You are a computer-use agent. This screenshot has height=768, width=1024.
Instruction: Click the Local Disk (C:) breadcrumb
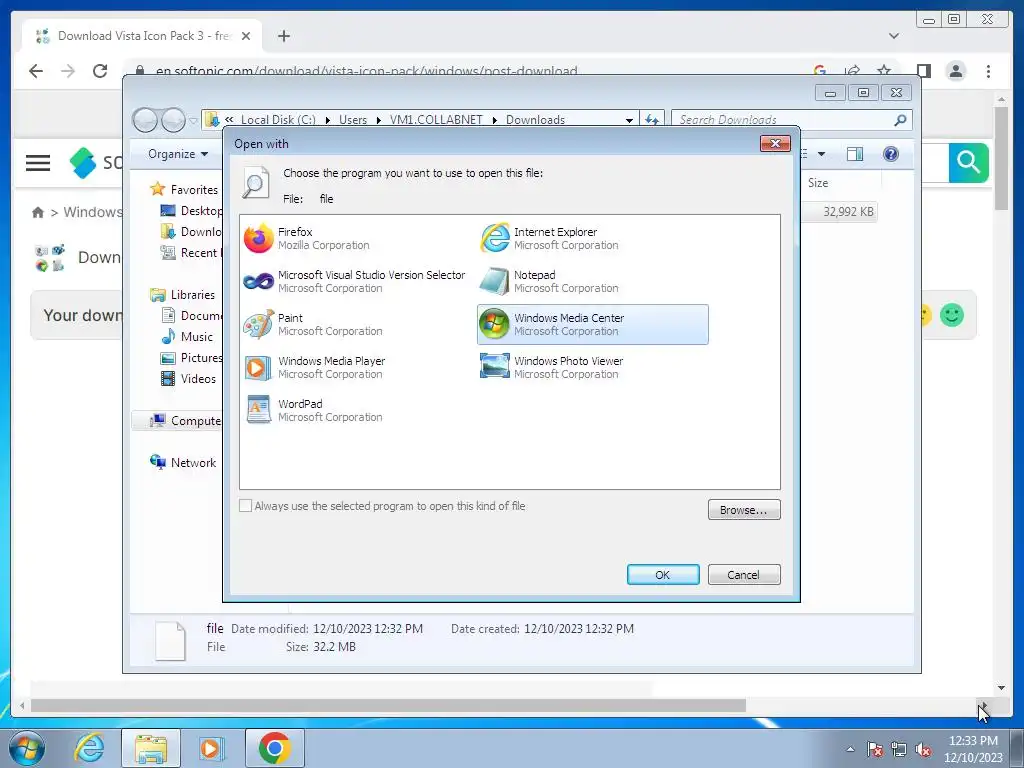pyautogui.click(x=278, y=120)
